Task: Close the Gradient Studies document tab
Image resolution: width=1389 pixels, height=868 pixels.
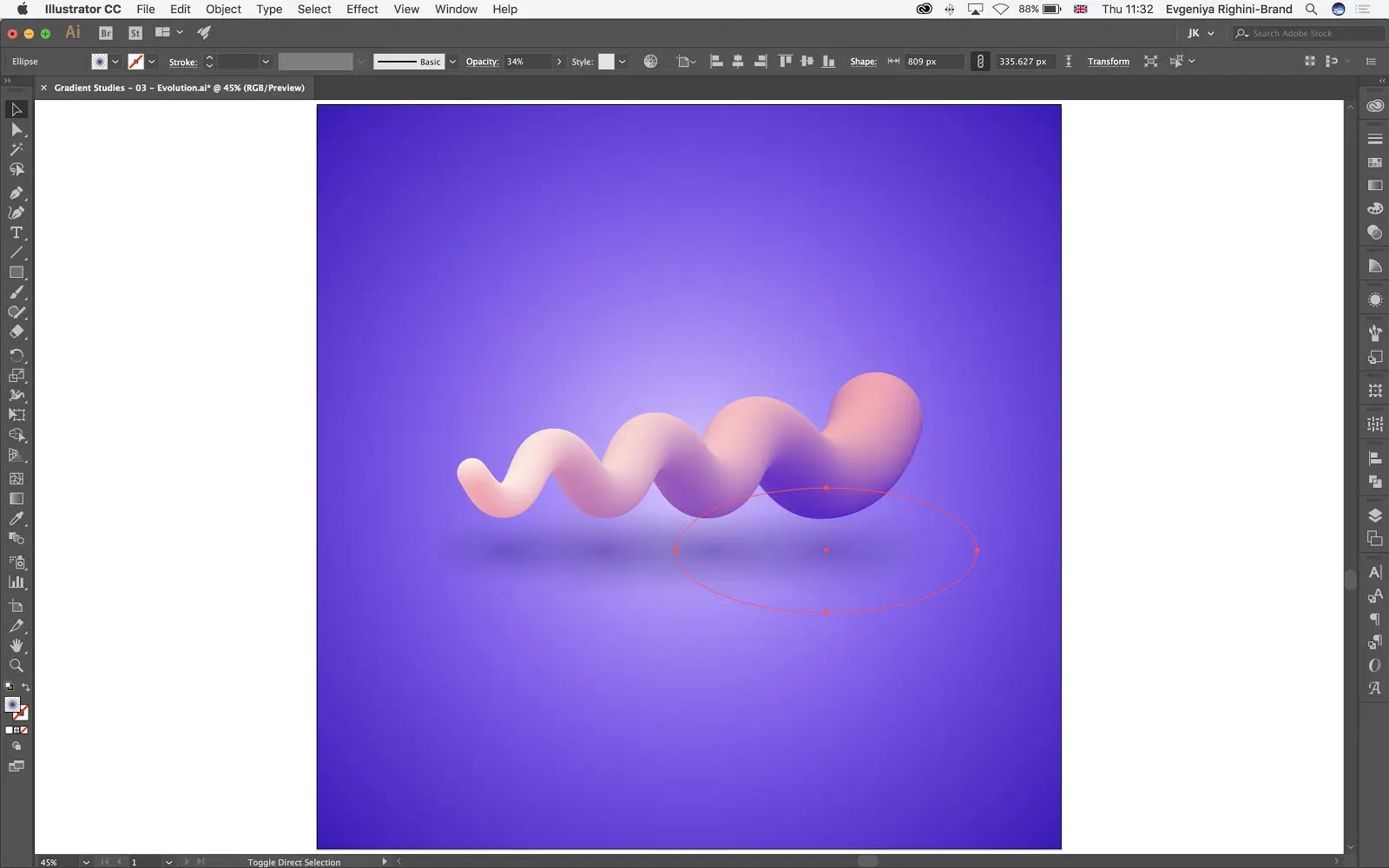Action: (x=43, y=88)
